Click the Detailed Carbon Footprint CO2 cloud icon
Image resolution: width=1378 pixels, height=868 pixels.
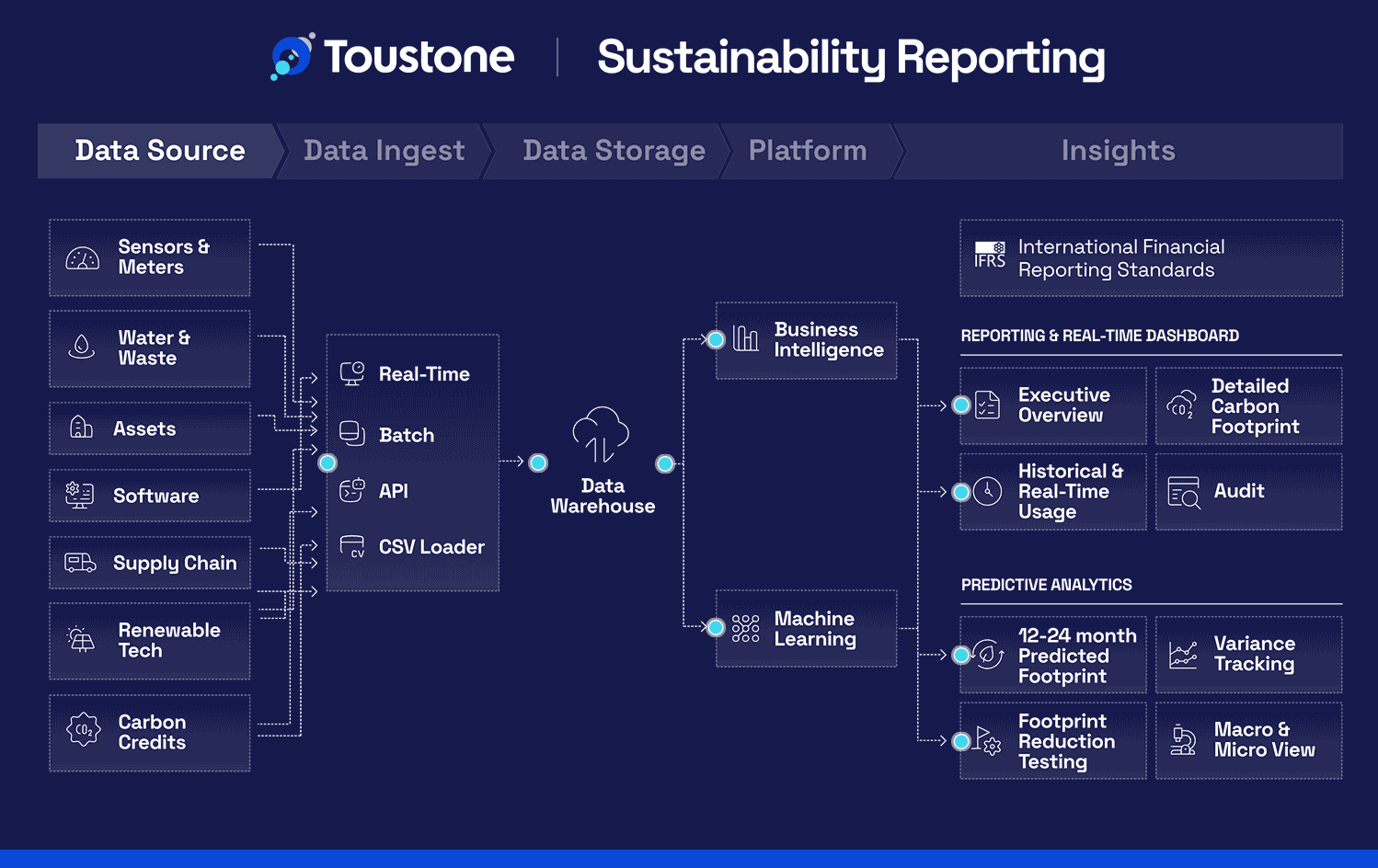tap(1181, 405)
